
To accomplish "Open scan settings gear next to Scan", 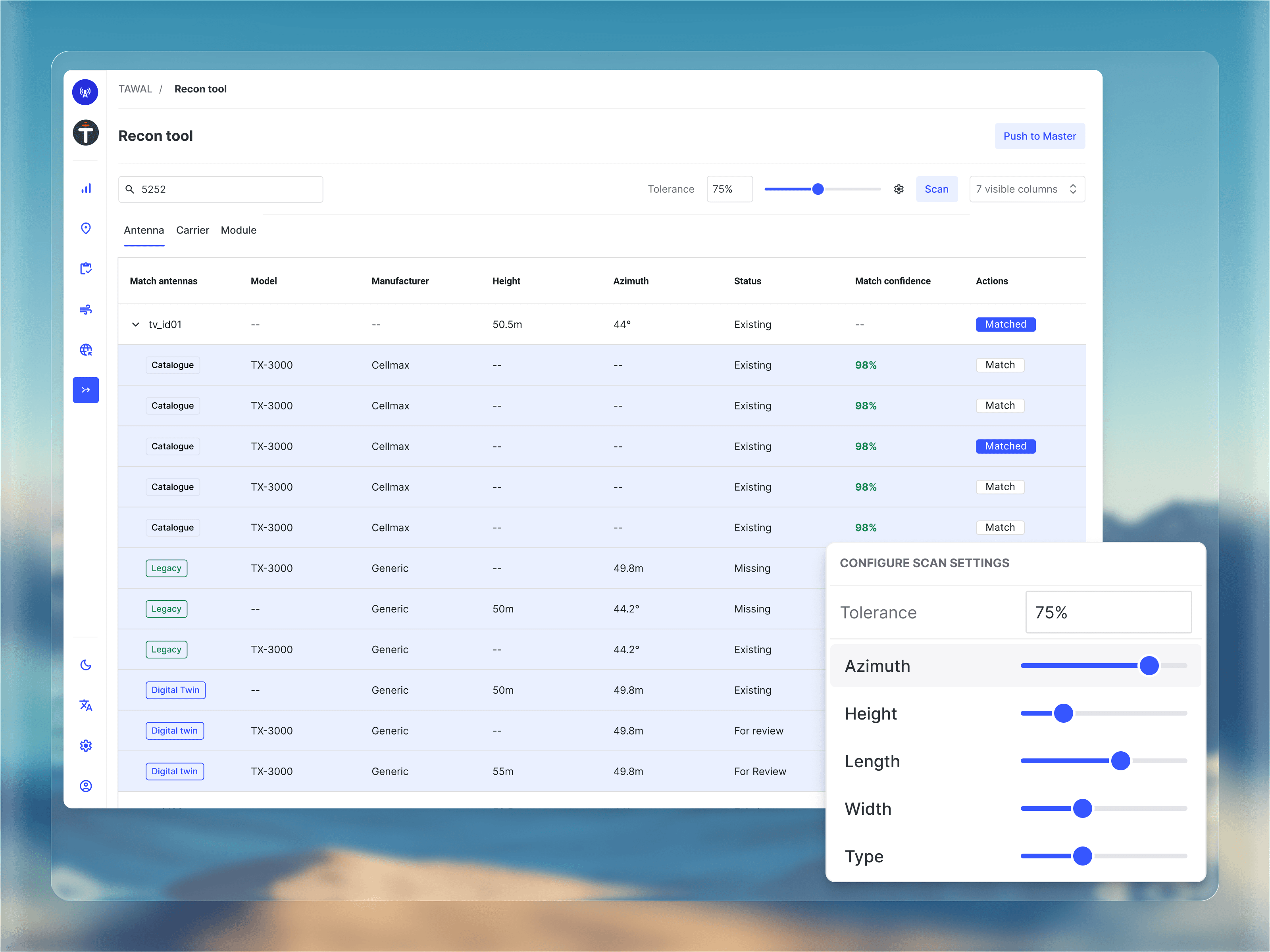I will pyautogui.click(x=899, y=189).
